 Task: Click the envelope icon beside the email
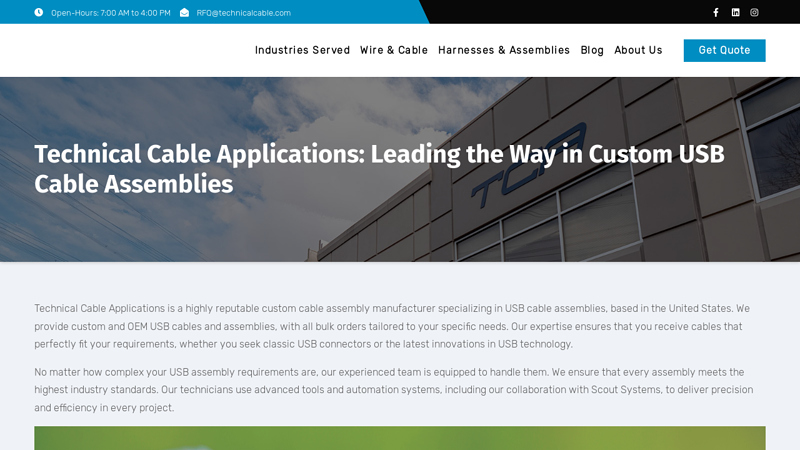coord(184,13)
